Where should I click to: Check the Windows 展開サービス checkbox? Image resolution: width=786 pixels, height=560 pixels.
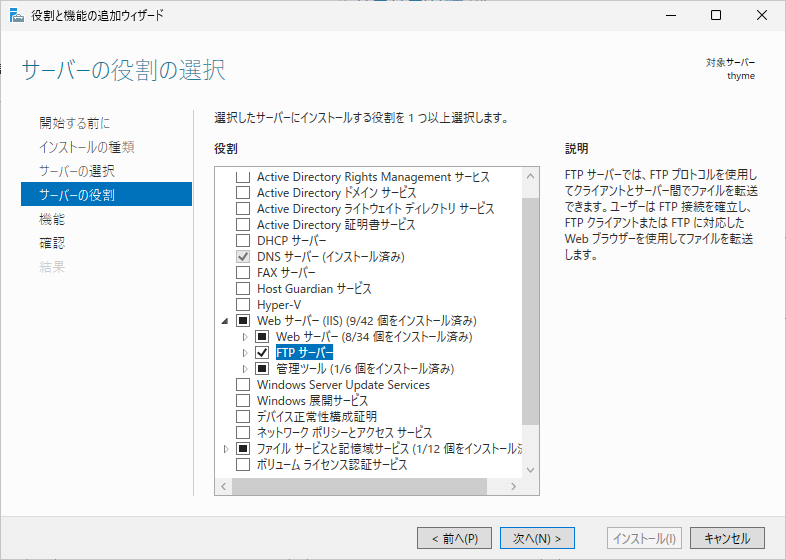(243, 401)
